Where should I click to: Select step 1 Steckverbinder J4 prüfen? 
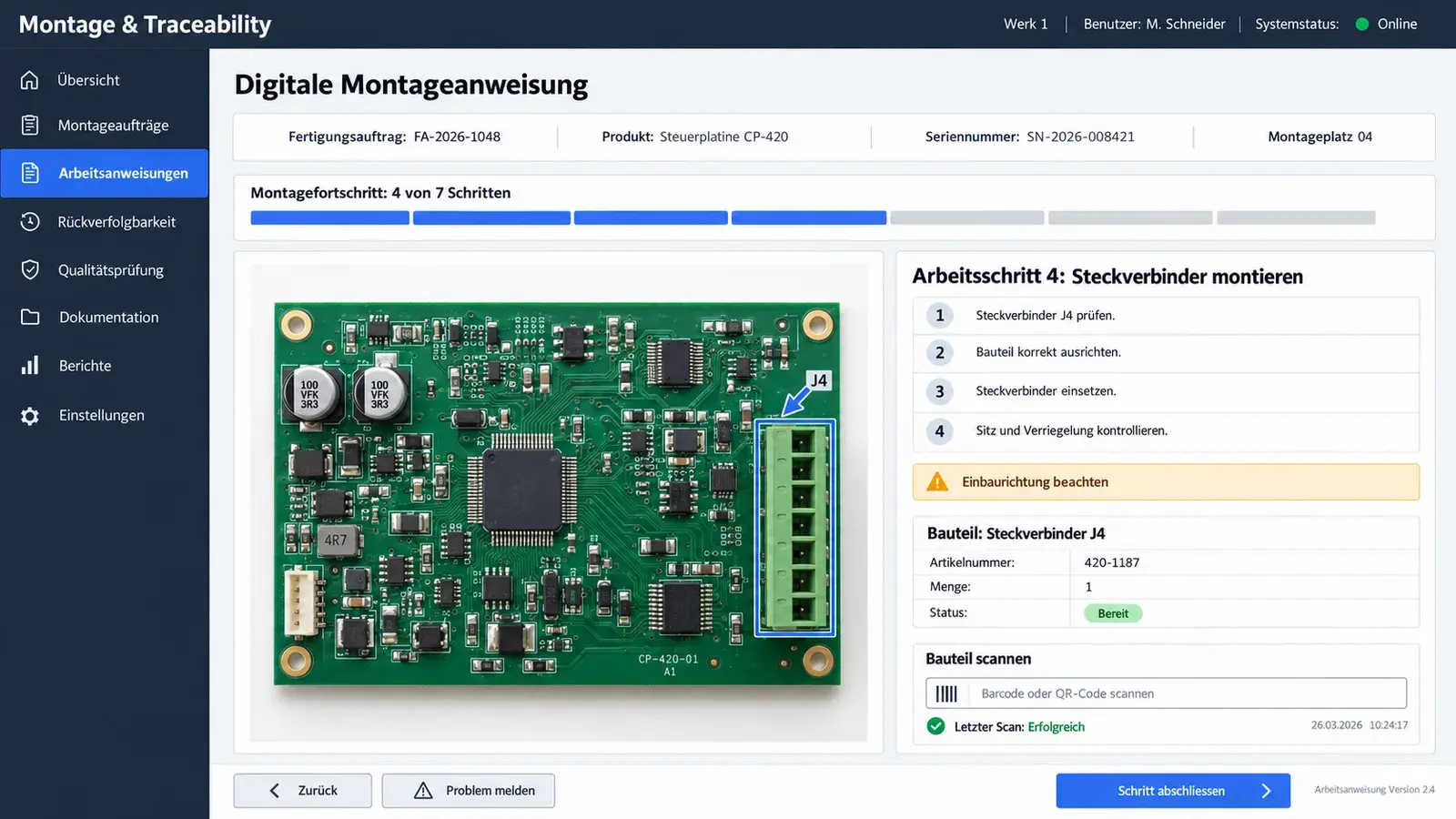tap(1166, 316)
